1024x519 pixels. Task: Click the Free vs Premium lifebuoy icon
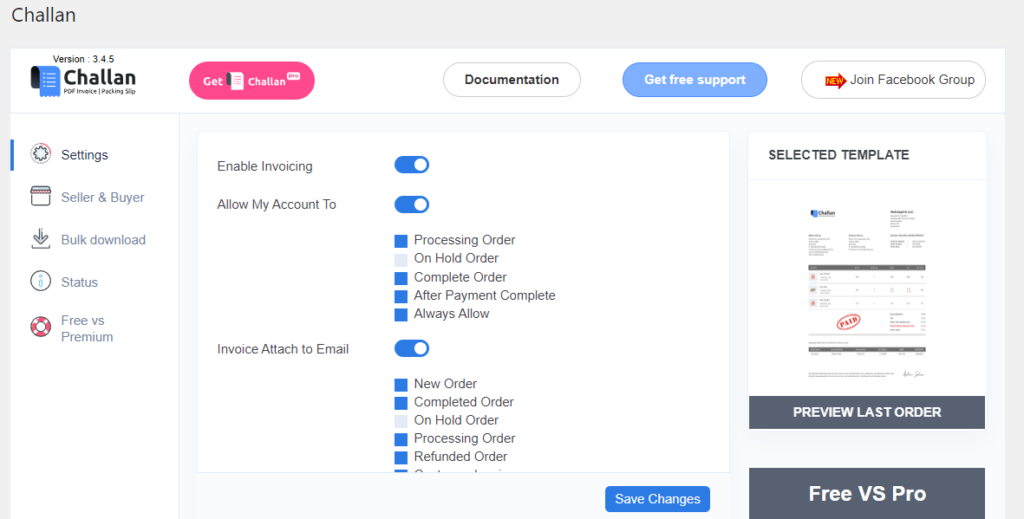point(40,326)
